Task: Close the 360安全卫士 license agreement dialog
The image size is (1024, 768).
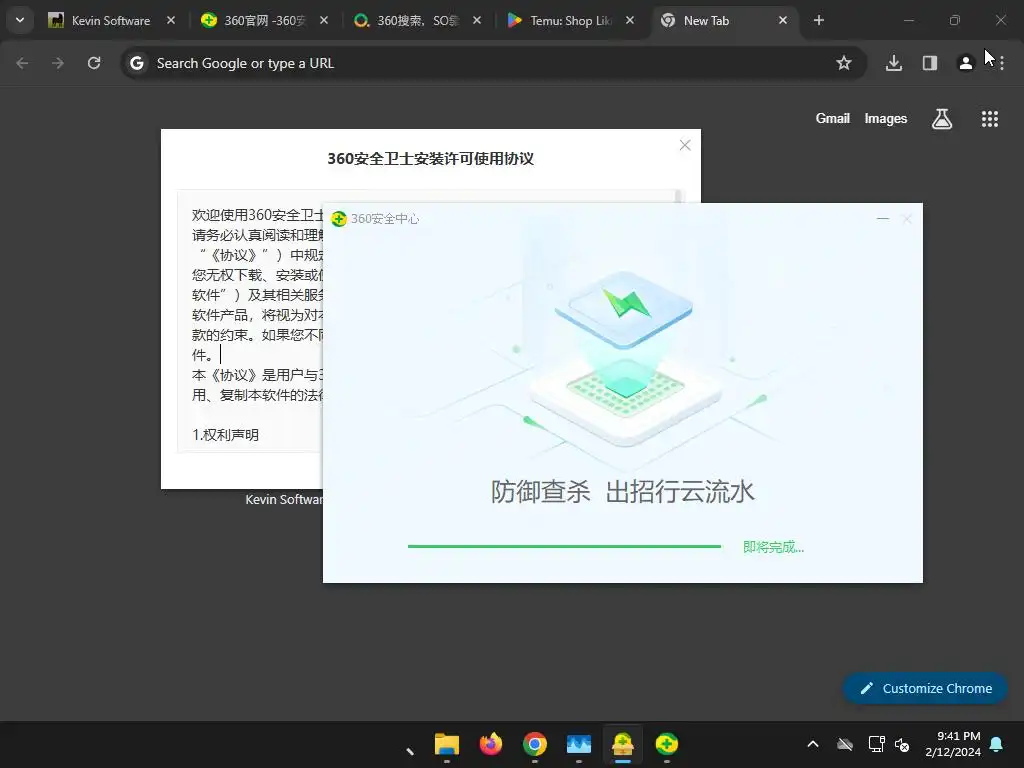Action: point(684,145)
